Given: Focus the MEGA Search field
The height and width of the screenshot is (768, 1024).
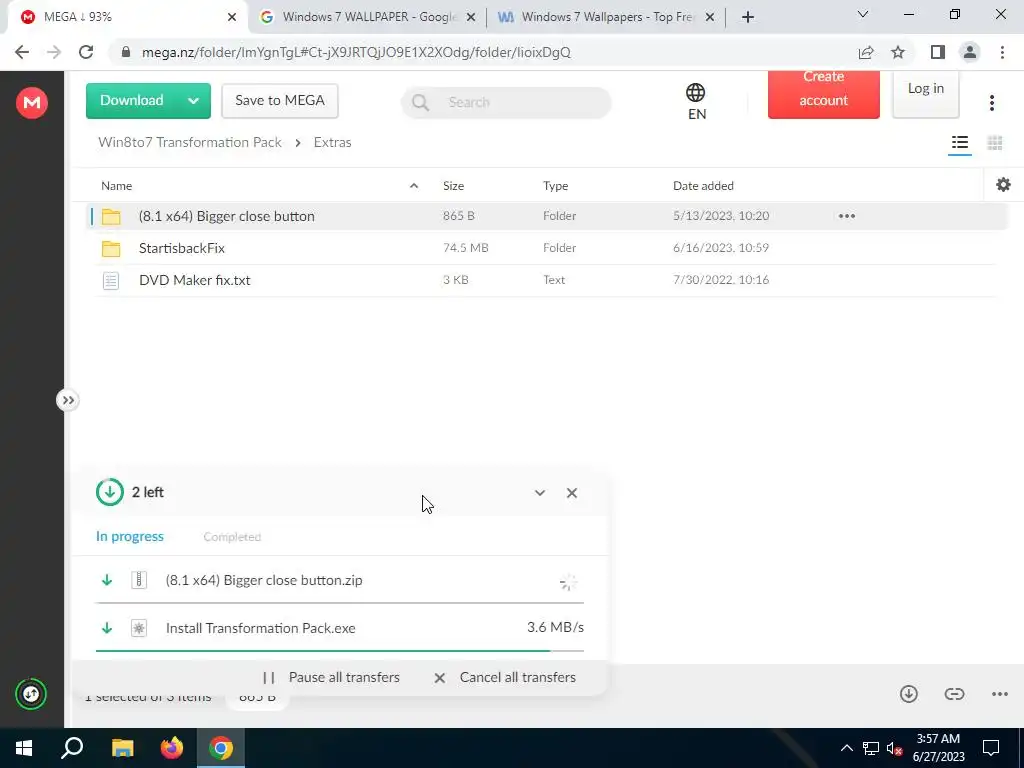Looking at the screenshot, I should tap(506, 103).
